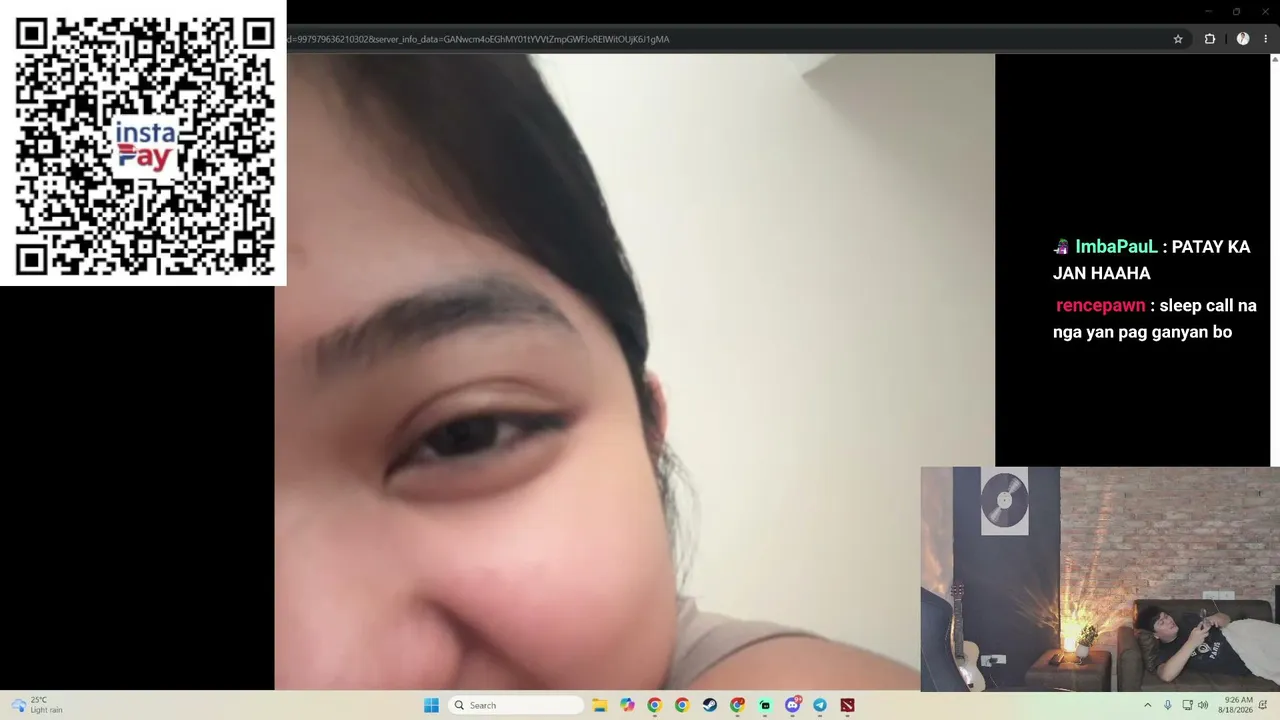Open the Chrome taskbar icon with red badge
Viewport: 1280px width, 720px height.
coord(737,705)
